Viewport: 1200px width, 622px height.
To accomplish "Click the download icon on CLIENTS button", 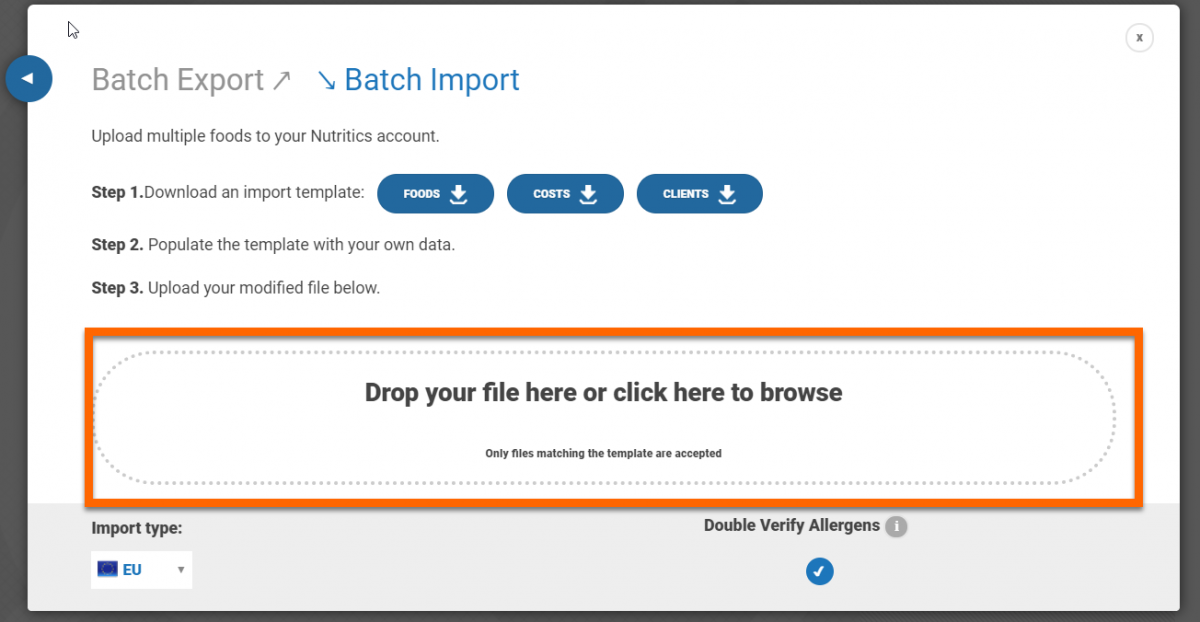I will pos(727,194).
